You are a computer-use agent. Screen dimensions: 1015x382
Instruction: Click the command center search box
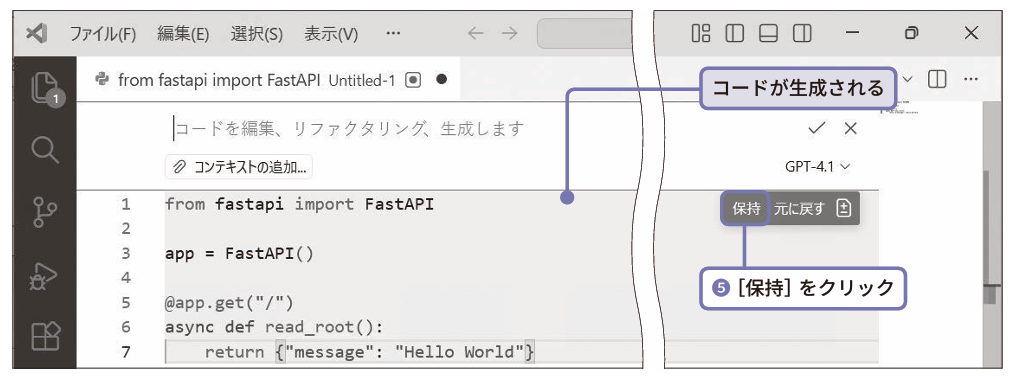(x=584, y=33)
